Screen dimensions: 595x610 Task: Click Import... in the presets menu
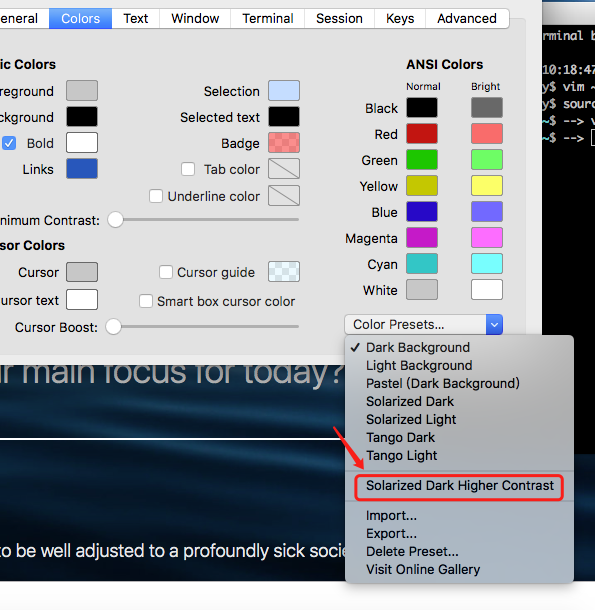pyautogui.click(x=391, y=515)
